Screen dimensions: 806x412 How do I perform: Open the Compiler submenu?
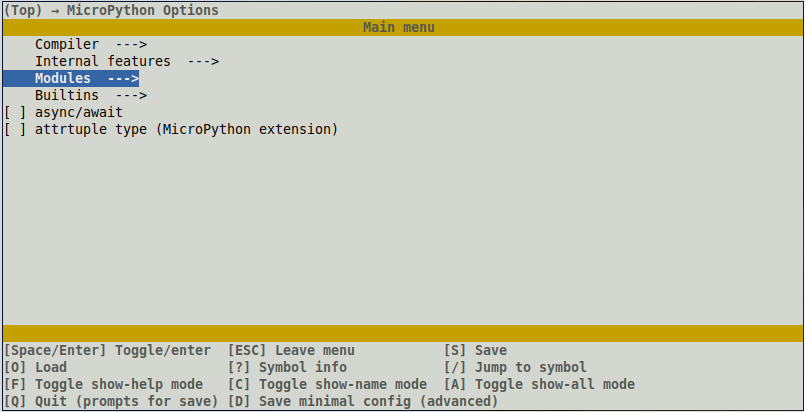pyautogui.click(x=91, y=45)
